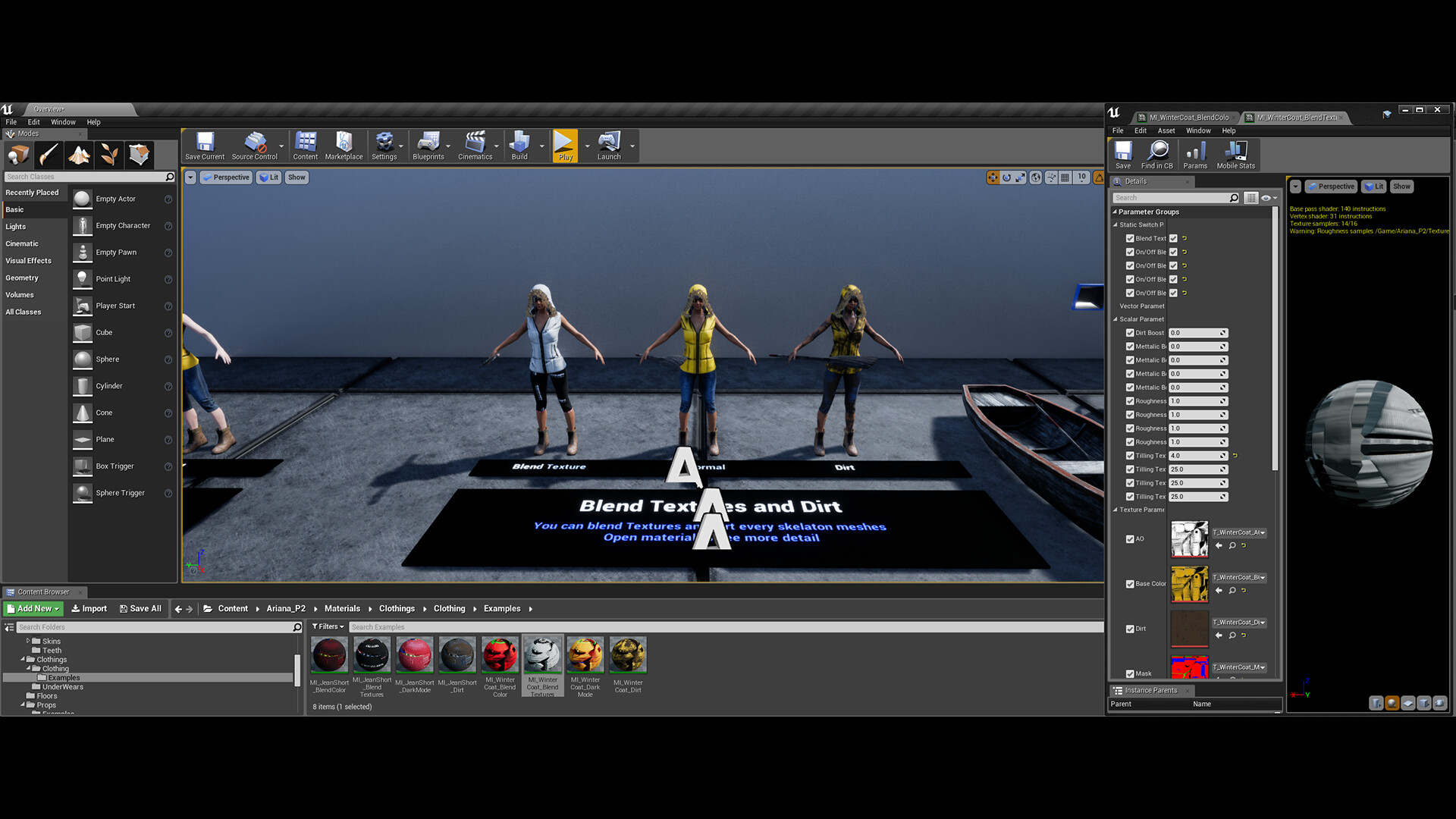Uncheck the Blend Text override checkbox
This screenshot has width=1456, height=819.
1130,239
